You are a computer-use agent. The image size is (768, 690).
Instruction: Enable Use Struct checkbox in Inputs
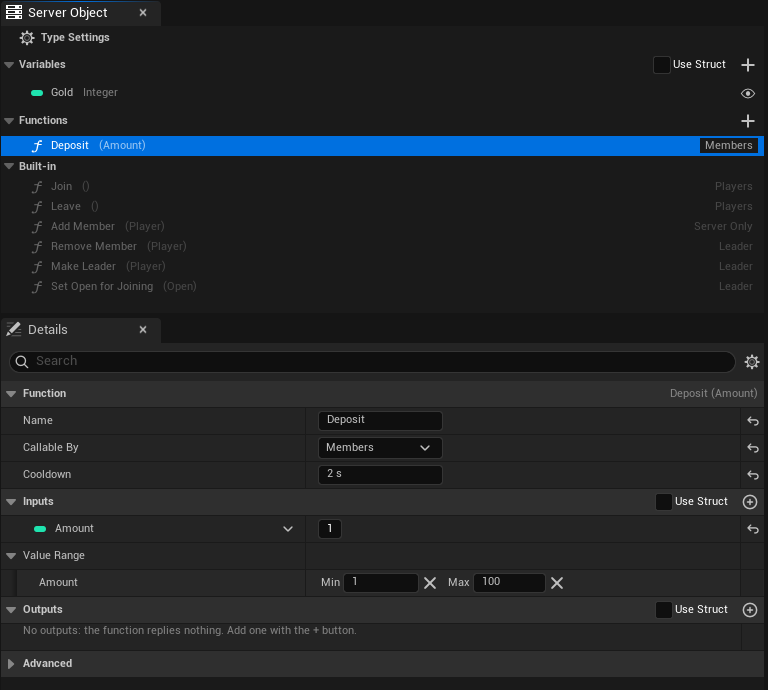(x=663, y=501)
